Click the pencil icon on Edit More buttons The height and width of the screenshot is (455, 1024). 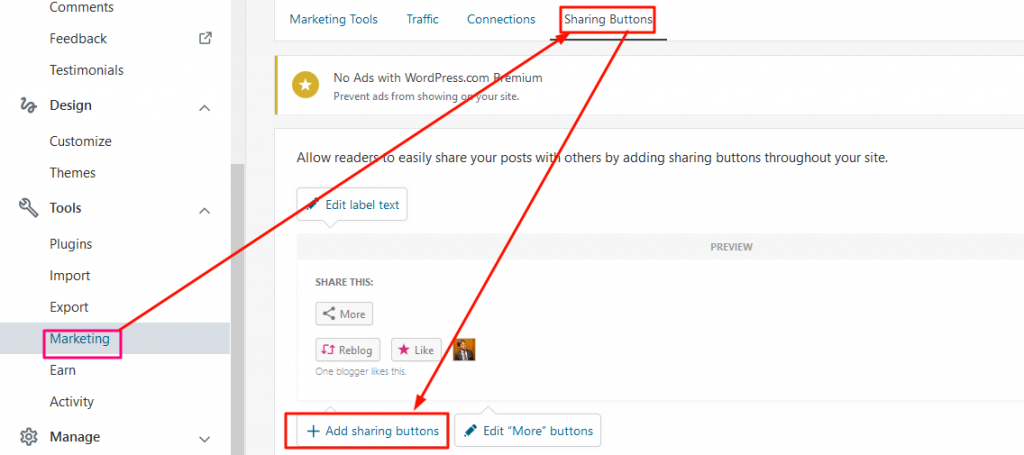coord(470,431)
